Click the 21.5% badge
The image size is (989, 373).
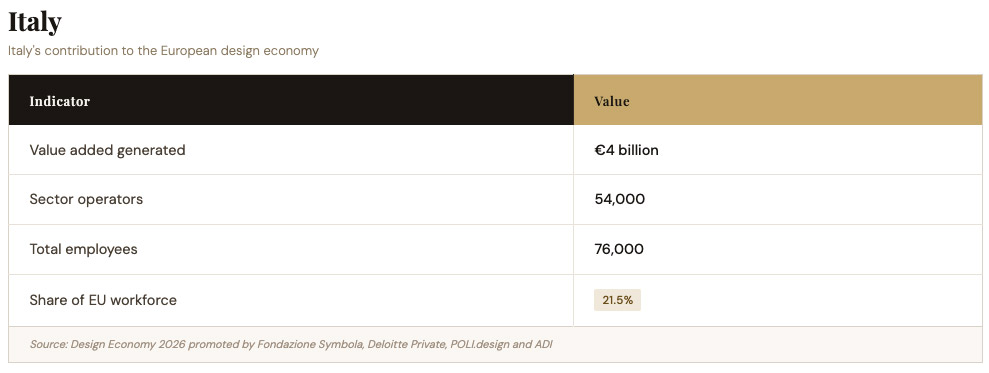617,300
